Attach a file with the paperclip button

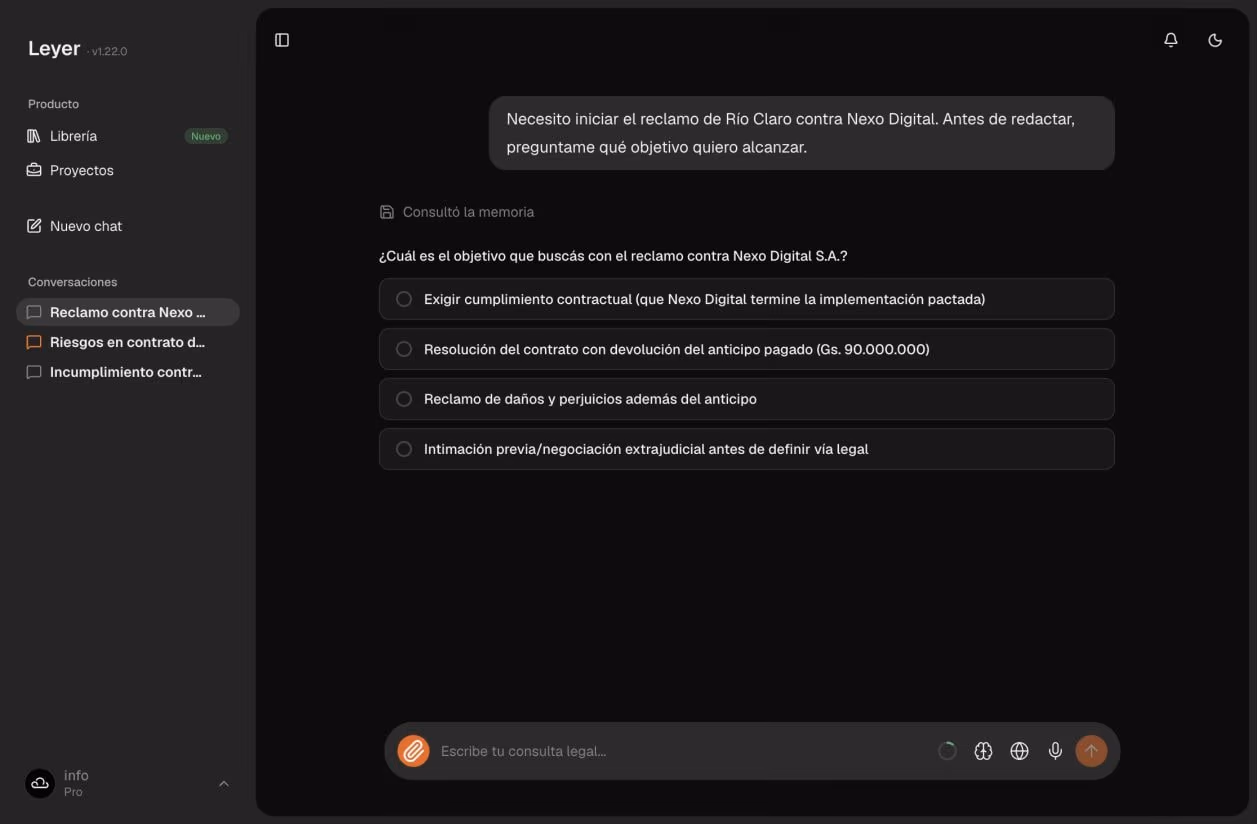413,751
